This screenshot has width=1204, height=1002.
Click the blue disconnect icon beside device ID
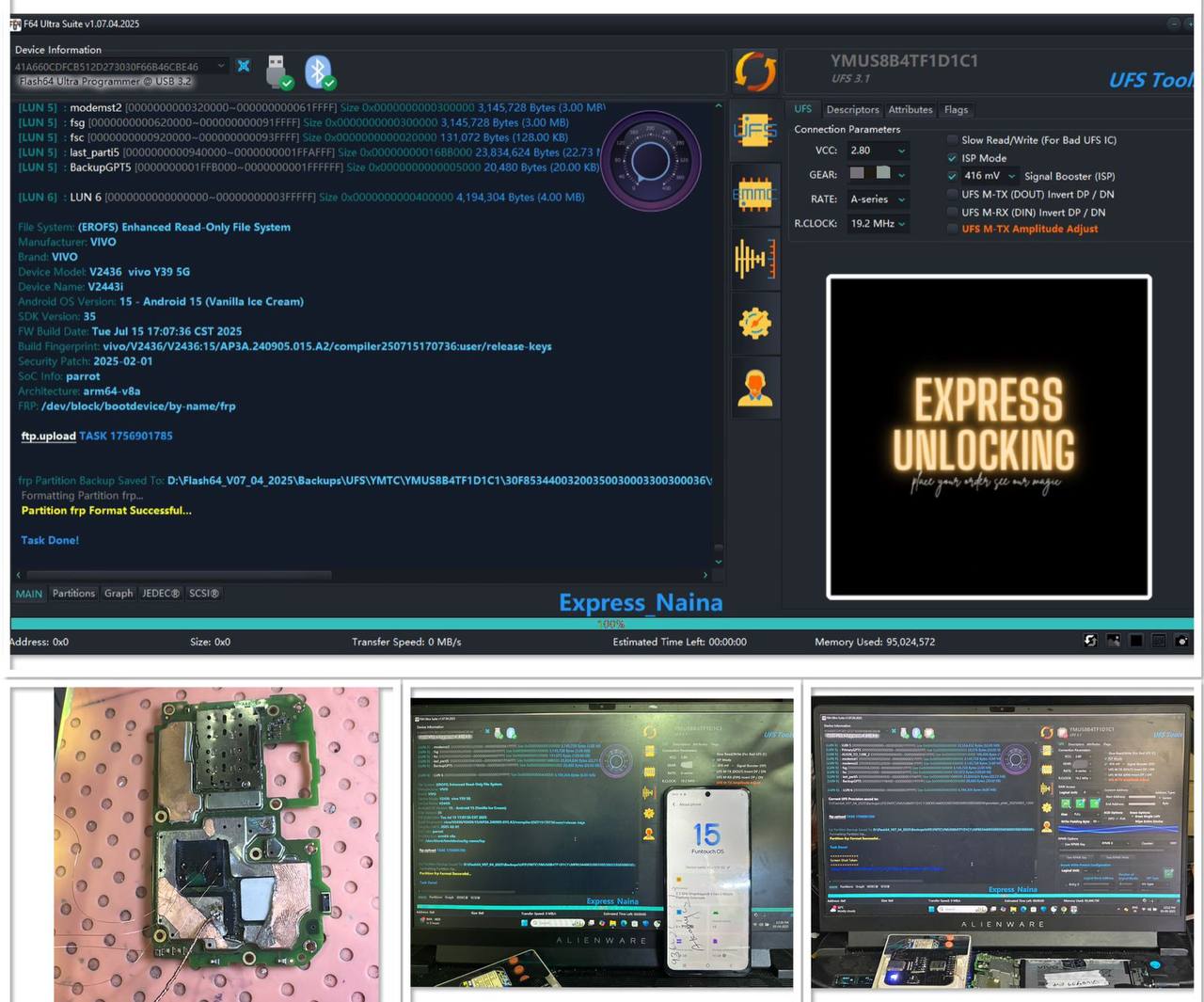click(x=244, y=66)
